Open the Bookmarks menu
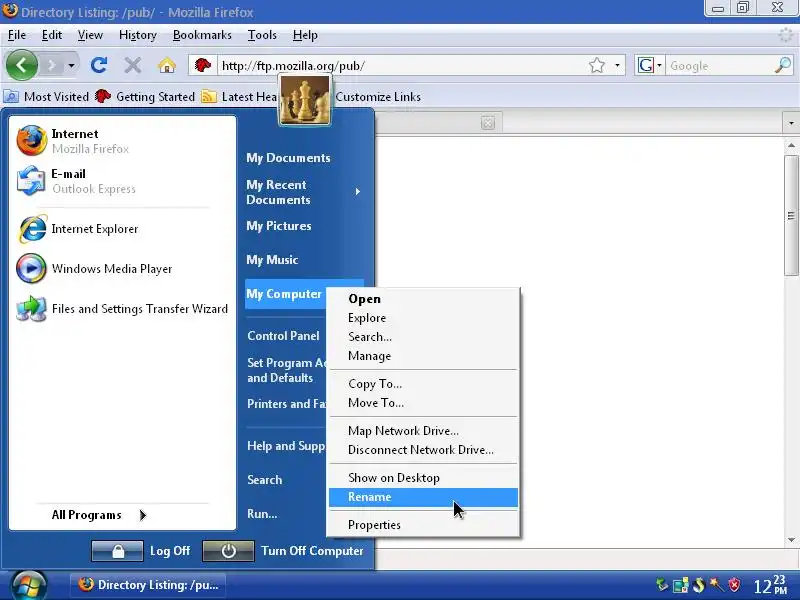The image size is (800, 600). [x=202, y=35]
